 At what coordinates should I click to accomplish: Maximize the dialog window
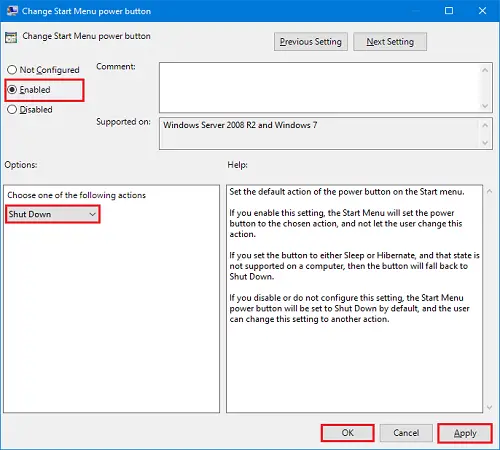tap(449, 11)
